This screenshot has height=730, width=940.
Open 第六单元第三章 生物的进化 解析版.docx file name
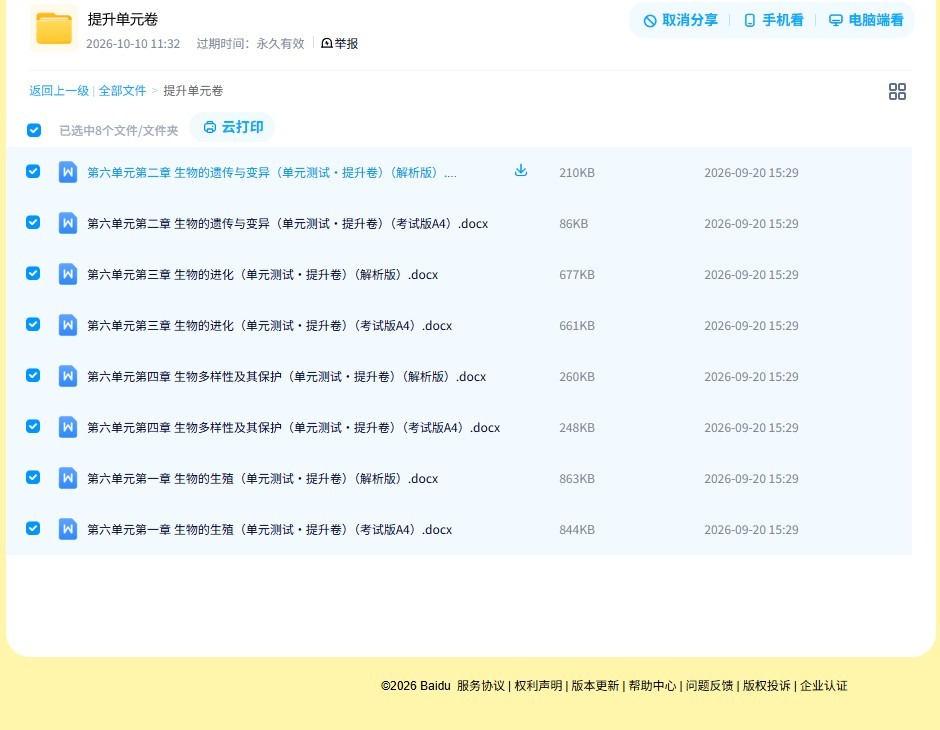[263, 274]
